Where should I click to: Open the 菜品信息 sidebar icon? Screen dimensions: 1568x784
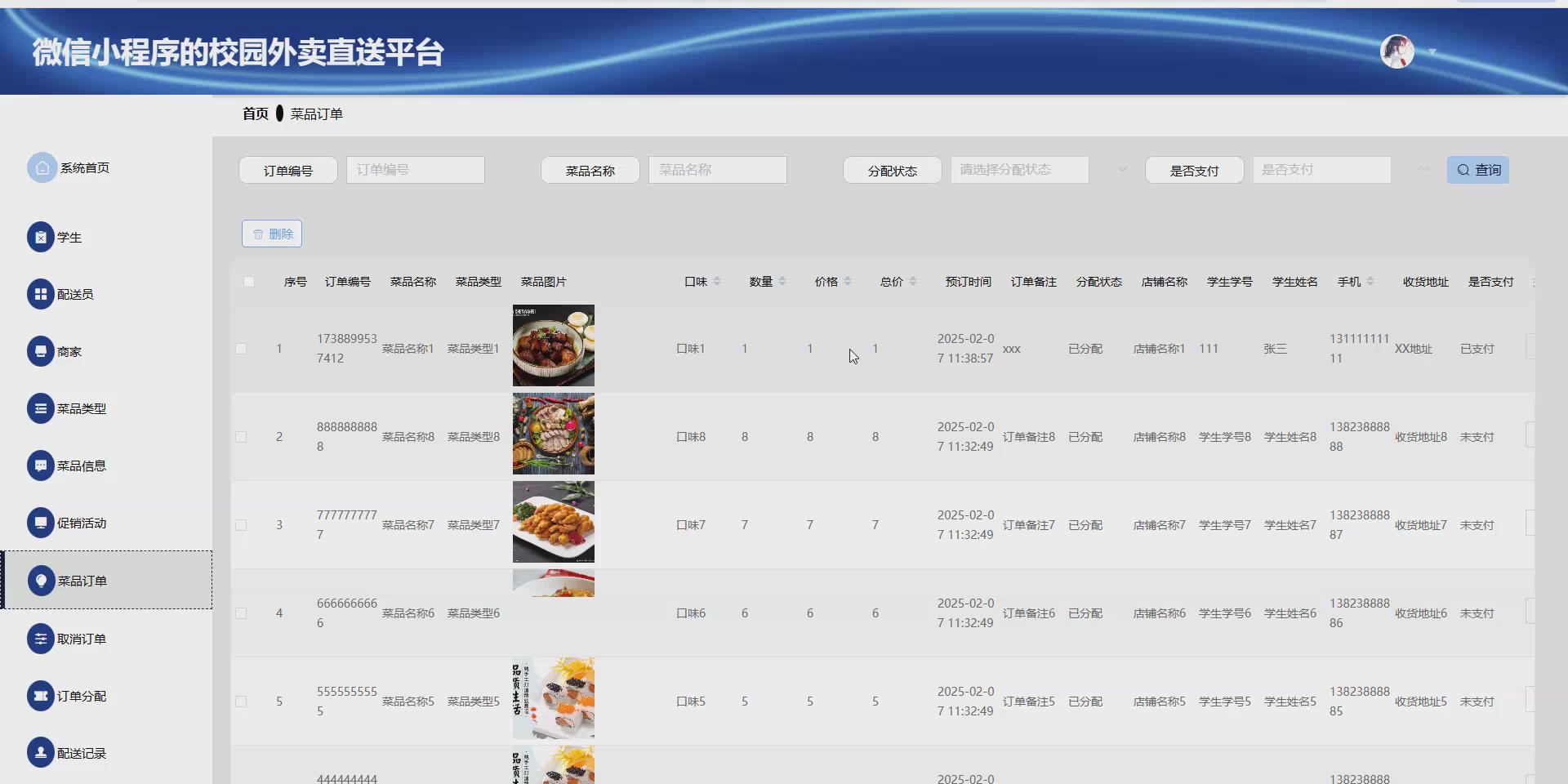(41, 465)
